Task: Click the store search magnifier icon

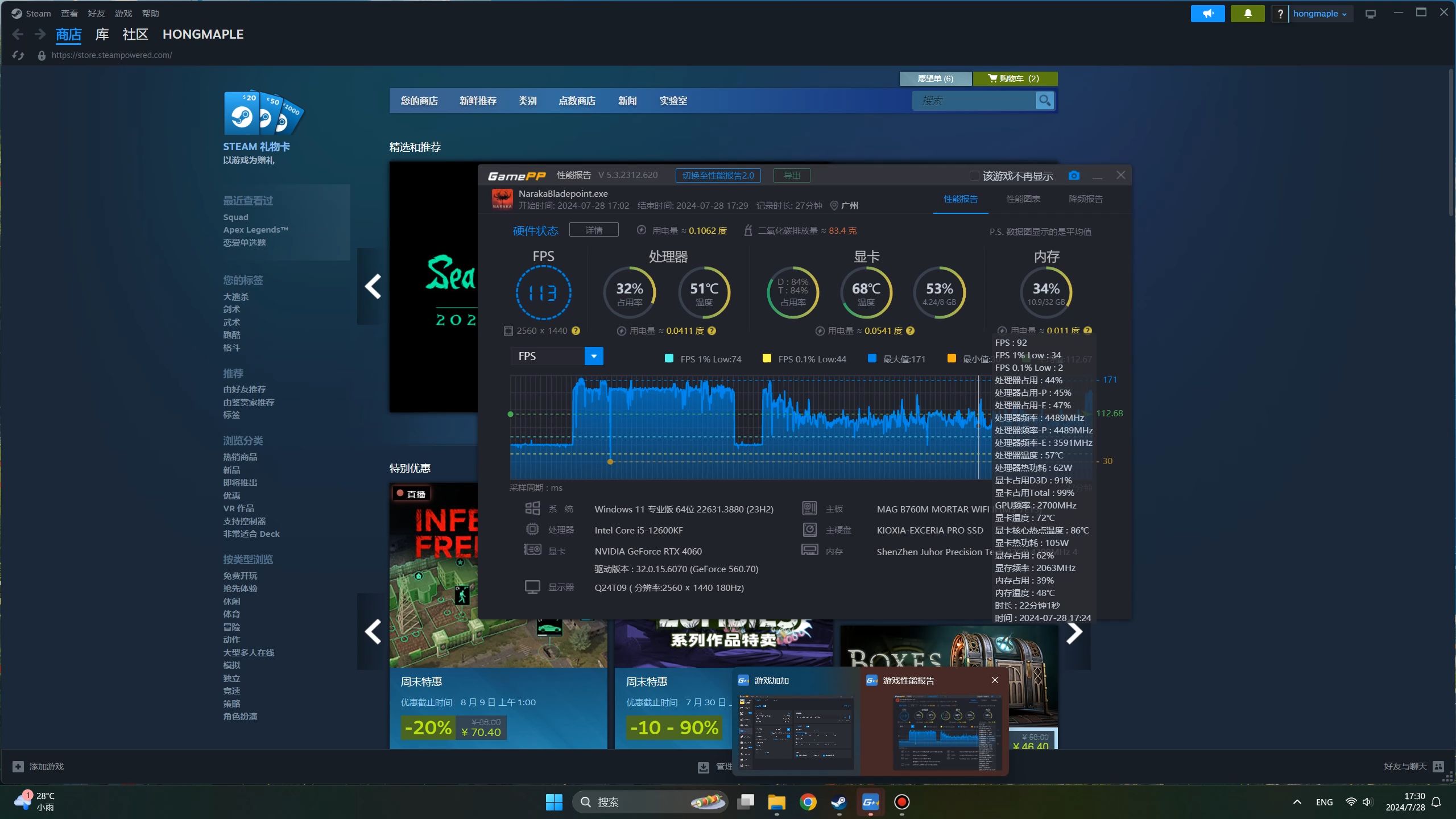Action: tap(1045, 101)
